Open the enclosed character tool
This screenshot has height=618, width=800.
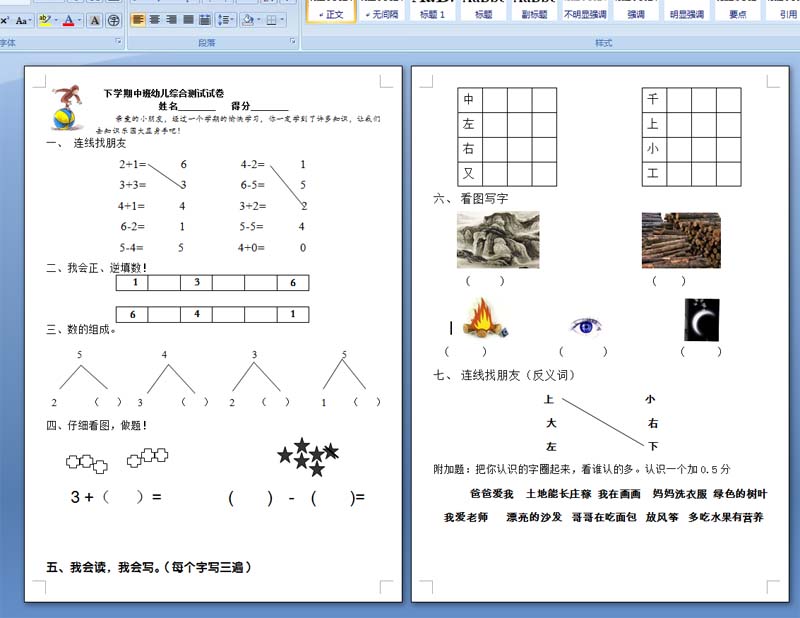(x=114, y=20)
